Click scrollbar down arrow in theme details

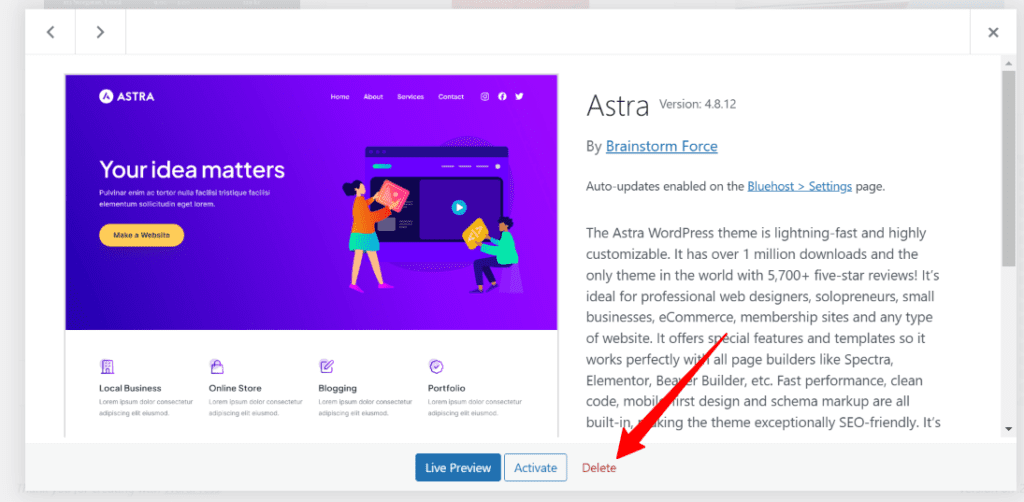point(1010,429)
